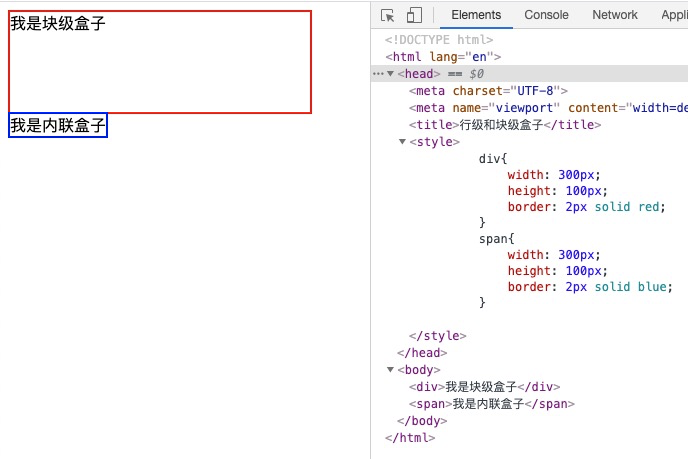The height and width of the screenshot is (459, 688).
Task: Open the Application tab
Action: (x=674, y=15)
